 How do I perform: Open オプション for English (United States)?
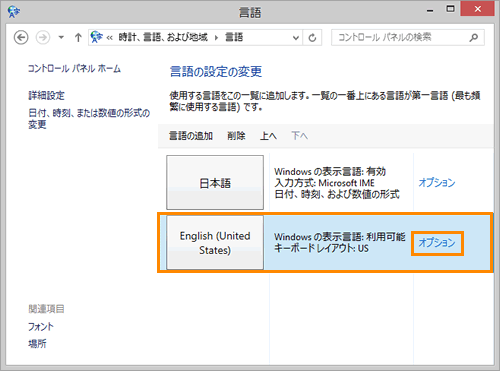pos(437,243)
